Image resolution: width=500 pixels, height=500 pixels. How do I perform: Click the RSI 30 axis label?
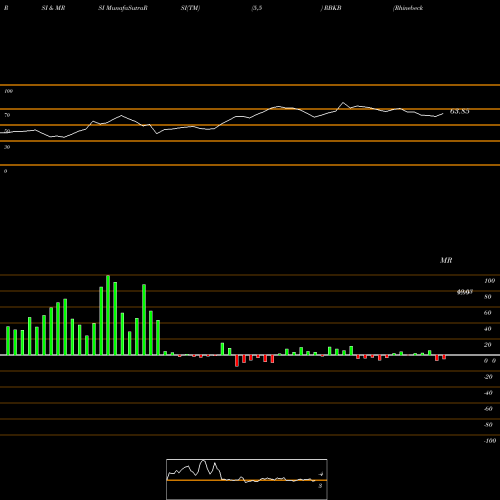click(x=7, y=147)
